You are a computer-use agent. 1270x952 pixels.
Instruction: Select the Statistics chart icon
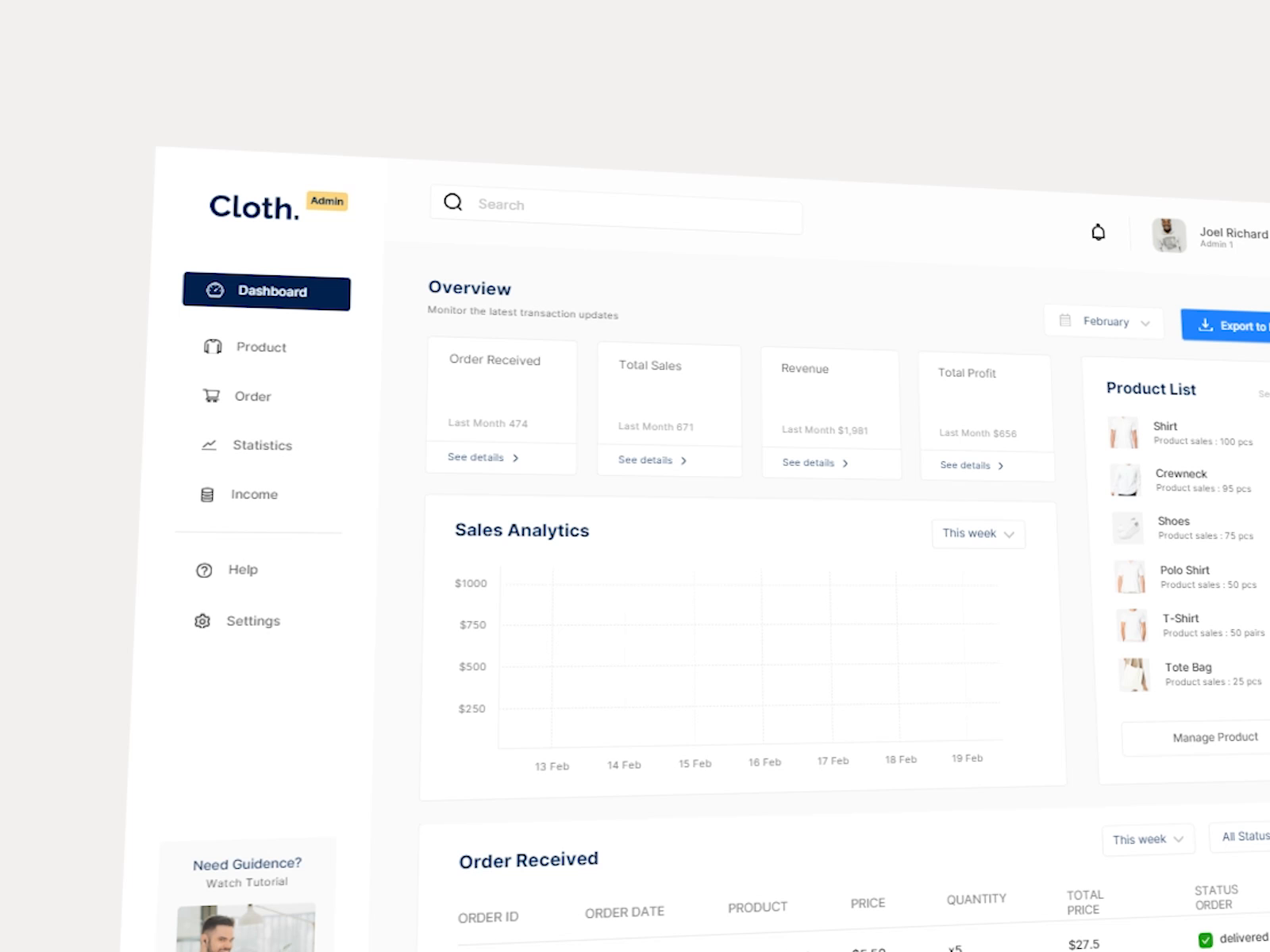pyautogui.click(x=209, y=445)
